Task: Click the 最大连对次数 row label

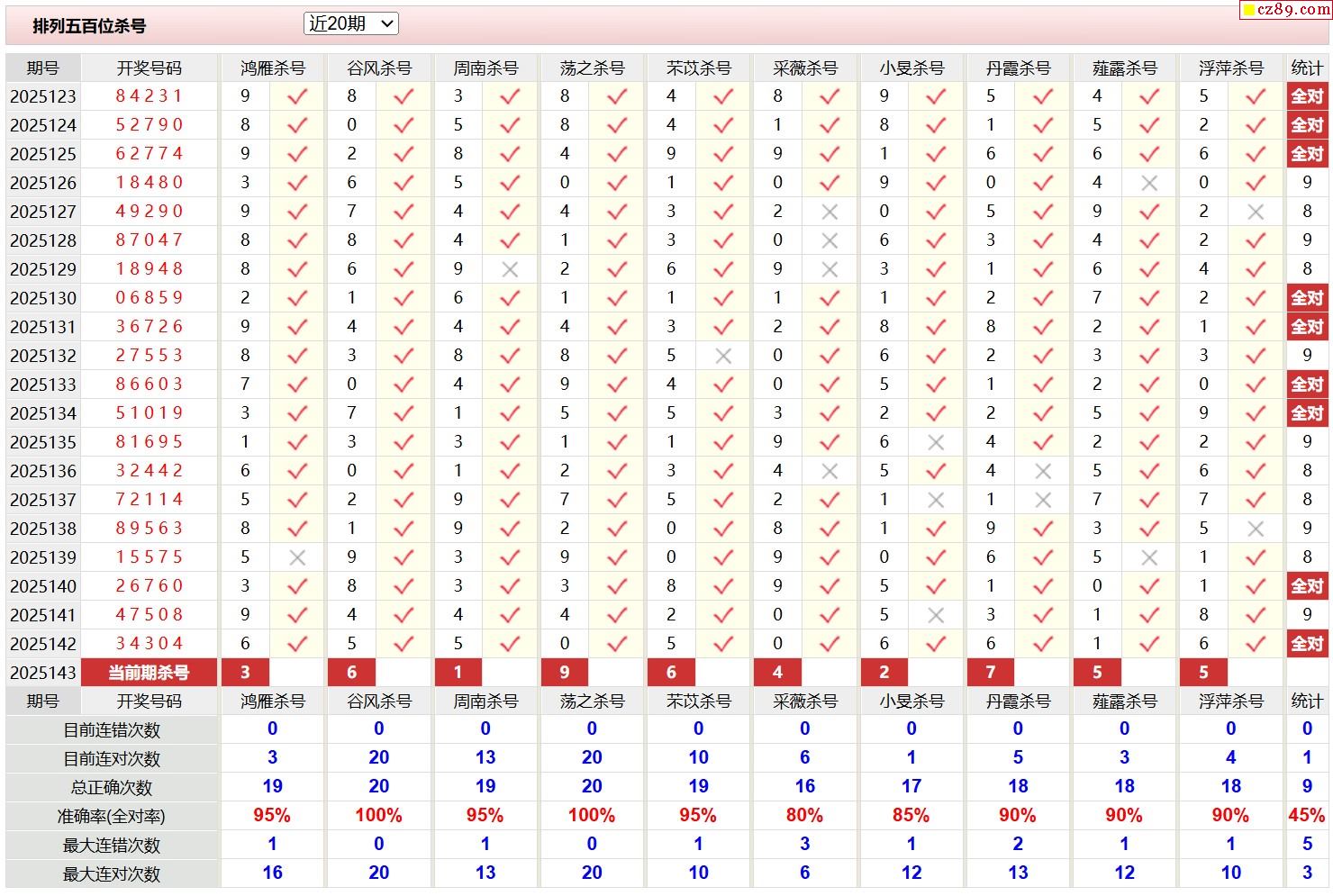Action: point(112,874)
